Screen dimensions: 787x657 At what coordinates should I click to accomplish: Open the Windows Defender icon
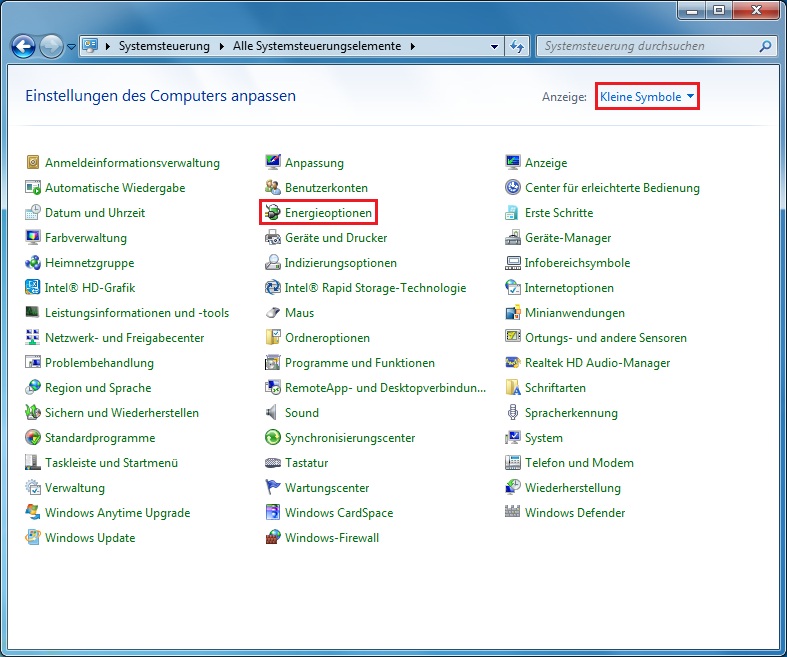pos(512,512)
